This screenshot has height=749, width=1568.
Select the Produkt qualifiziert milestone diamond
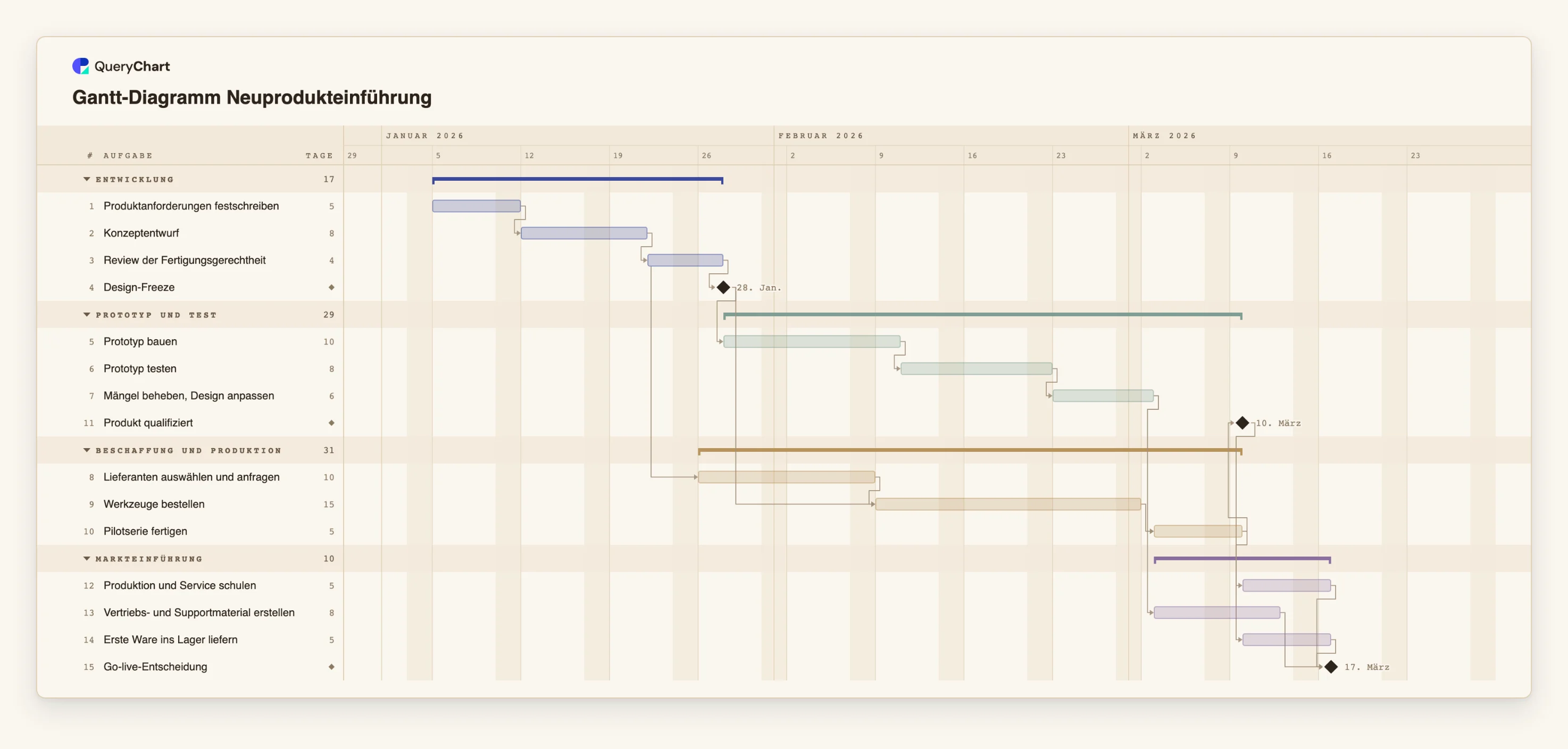coord(1242,423)
